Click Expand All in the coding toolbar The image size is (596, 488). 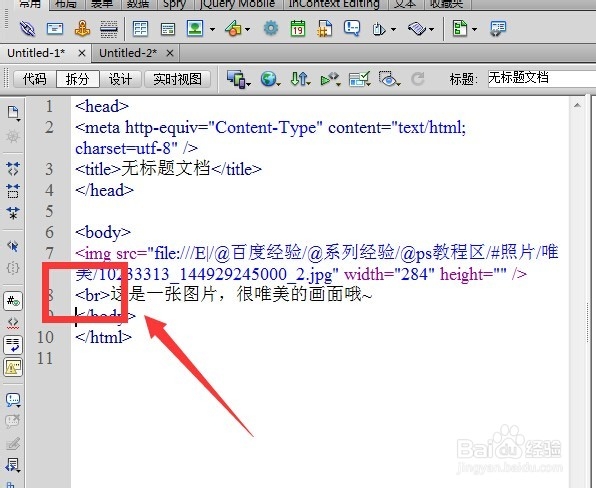click(x=13, y=213)
